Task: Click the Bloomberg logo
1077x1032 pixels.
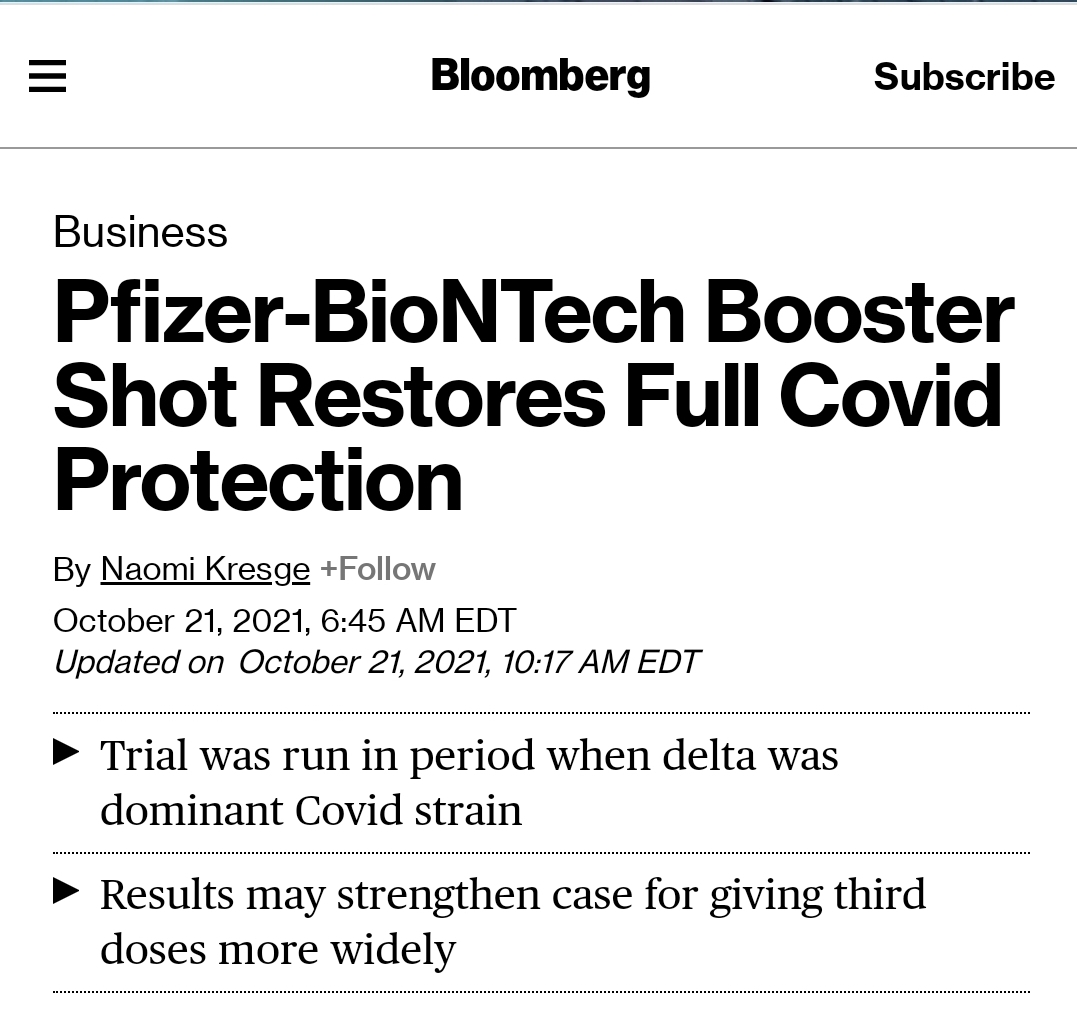Action: [x=540, y=76]
